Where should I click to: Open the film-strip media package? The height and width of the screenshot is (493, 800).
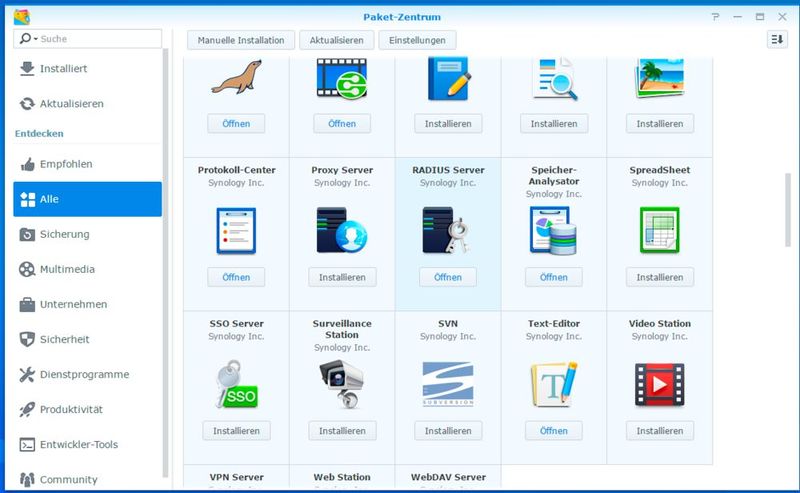pyautogui.click(x=342, y=124)
